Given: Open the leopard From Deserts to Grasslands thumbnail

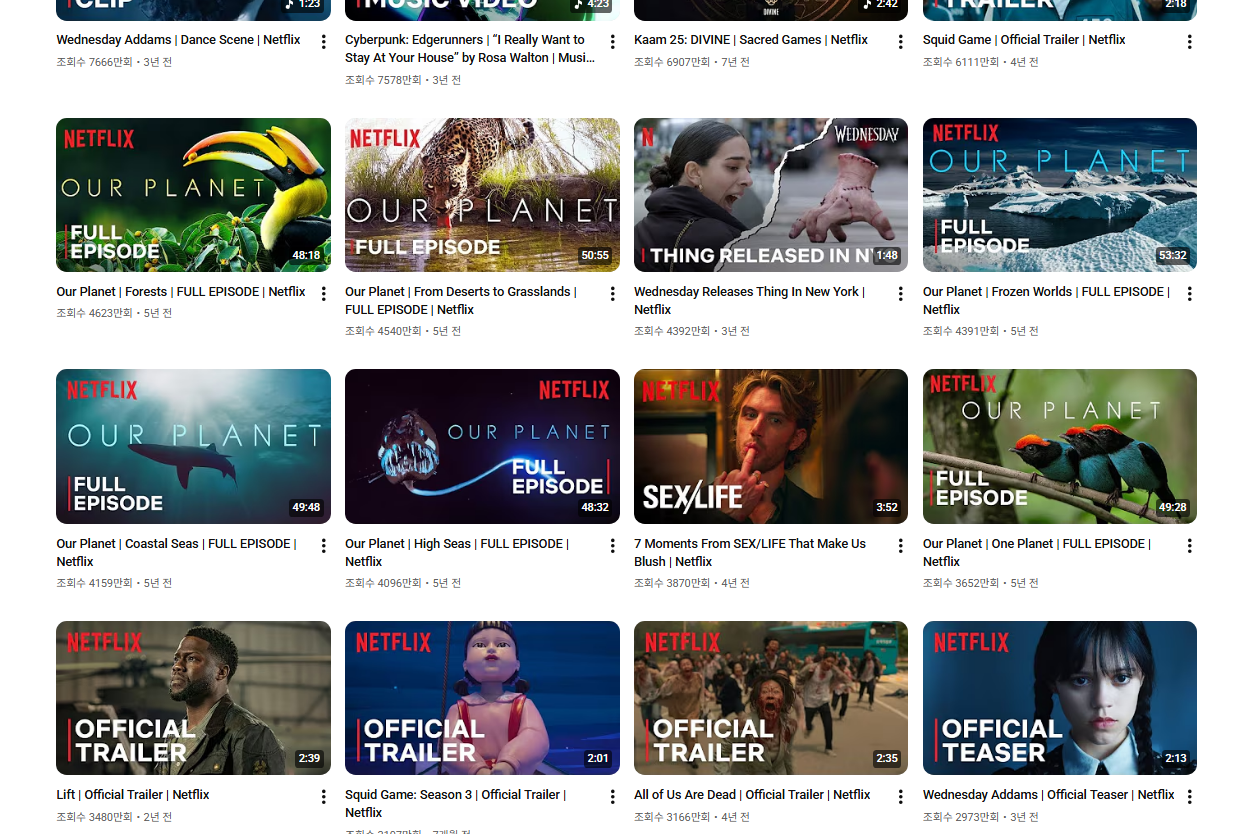Looking at the screenshot, I should [482, 195].
